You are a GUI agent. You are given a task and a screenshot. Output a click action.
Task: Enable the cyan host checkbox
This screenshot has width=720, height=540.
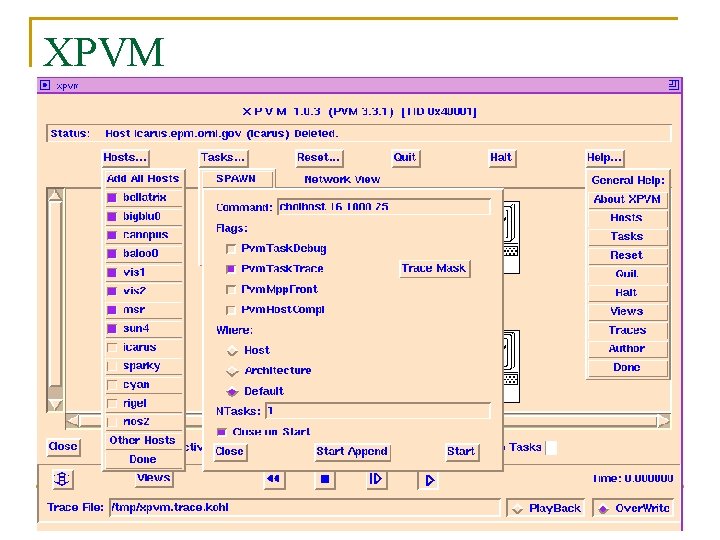tap(112, 385)
